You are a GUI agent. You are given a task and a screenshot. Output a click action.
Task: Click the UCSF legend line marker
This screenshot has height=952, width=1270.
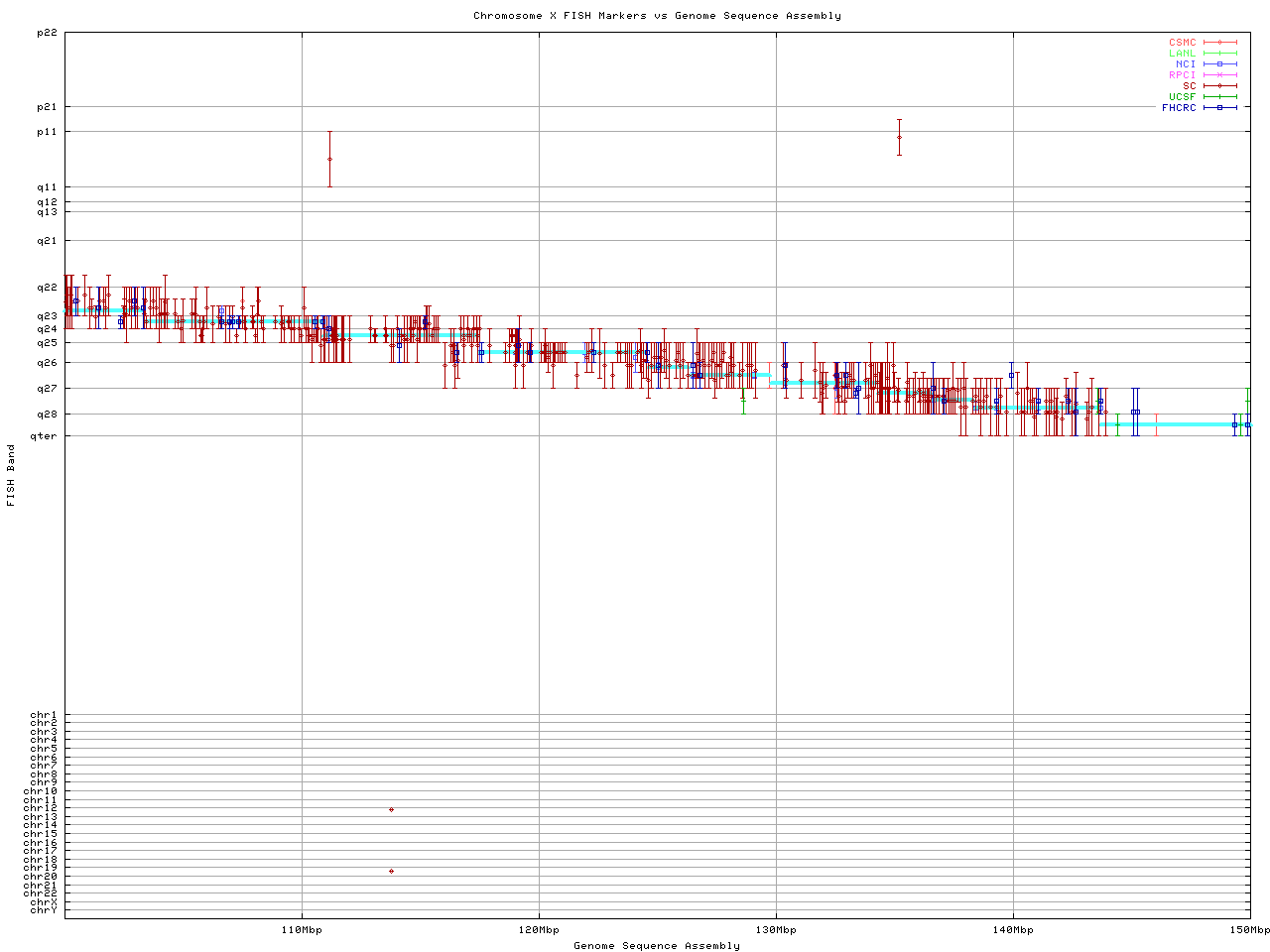1220,97
